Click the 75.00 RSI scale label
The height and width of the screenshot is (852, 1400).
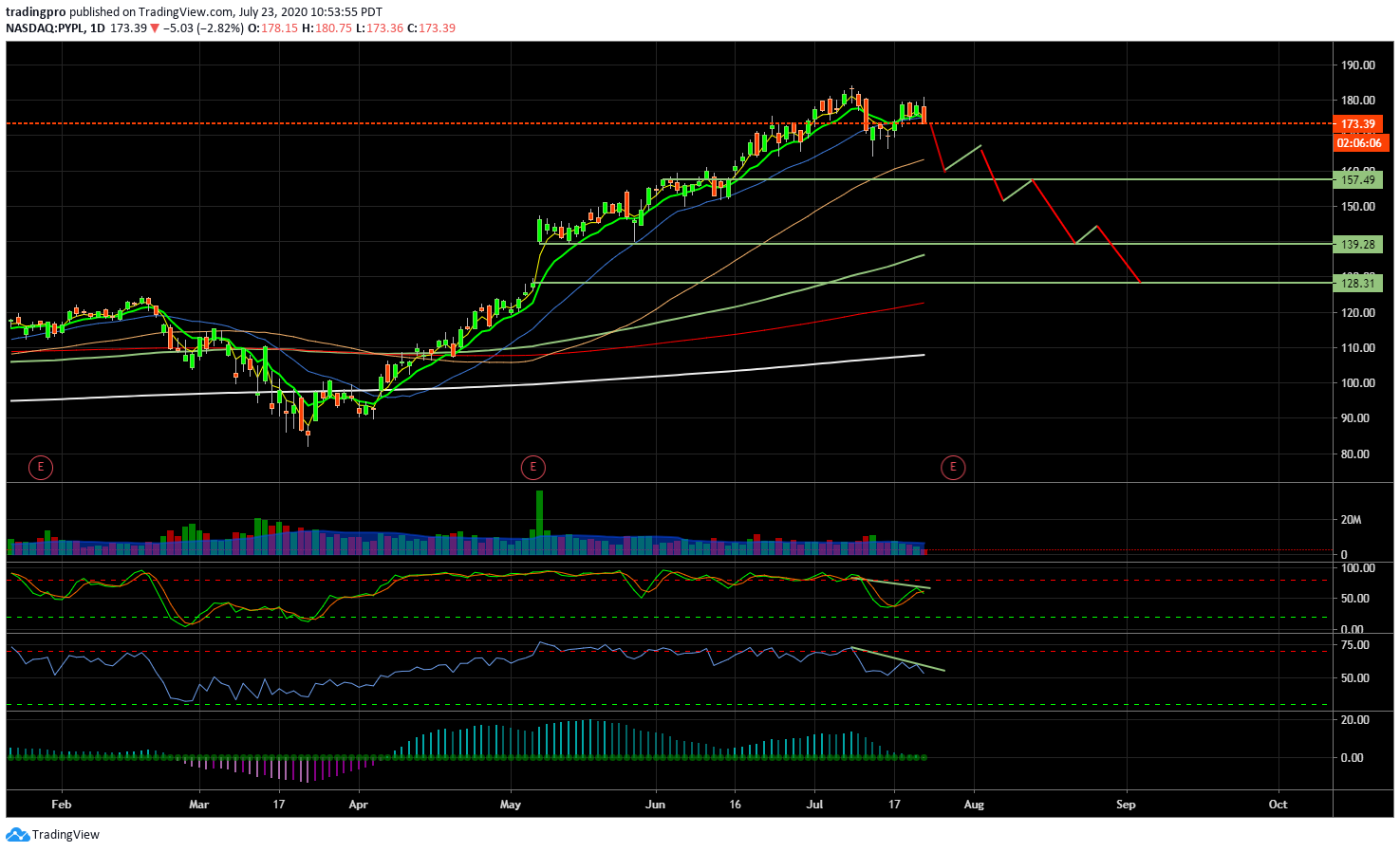coord(1354,645)
